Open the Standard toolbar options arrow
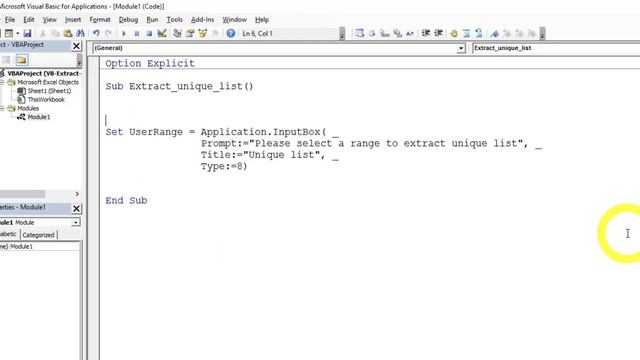This screenshot has width=640, height=360. (x=342, y=33)
